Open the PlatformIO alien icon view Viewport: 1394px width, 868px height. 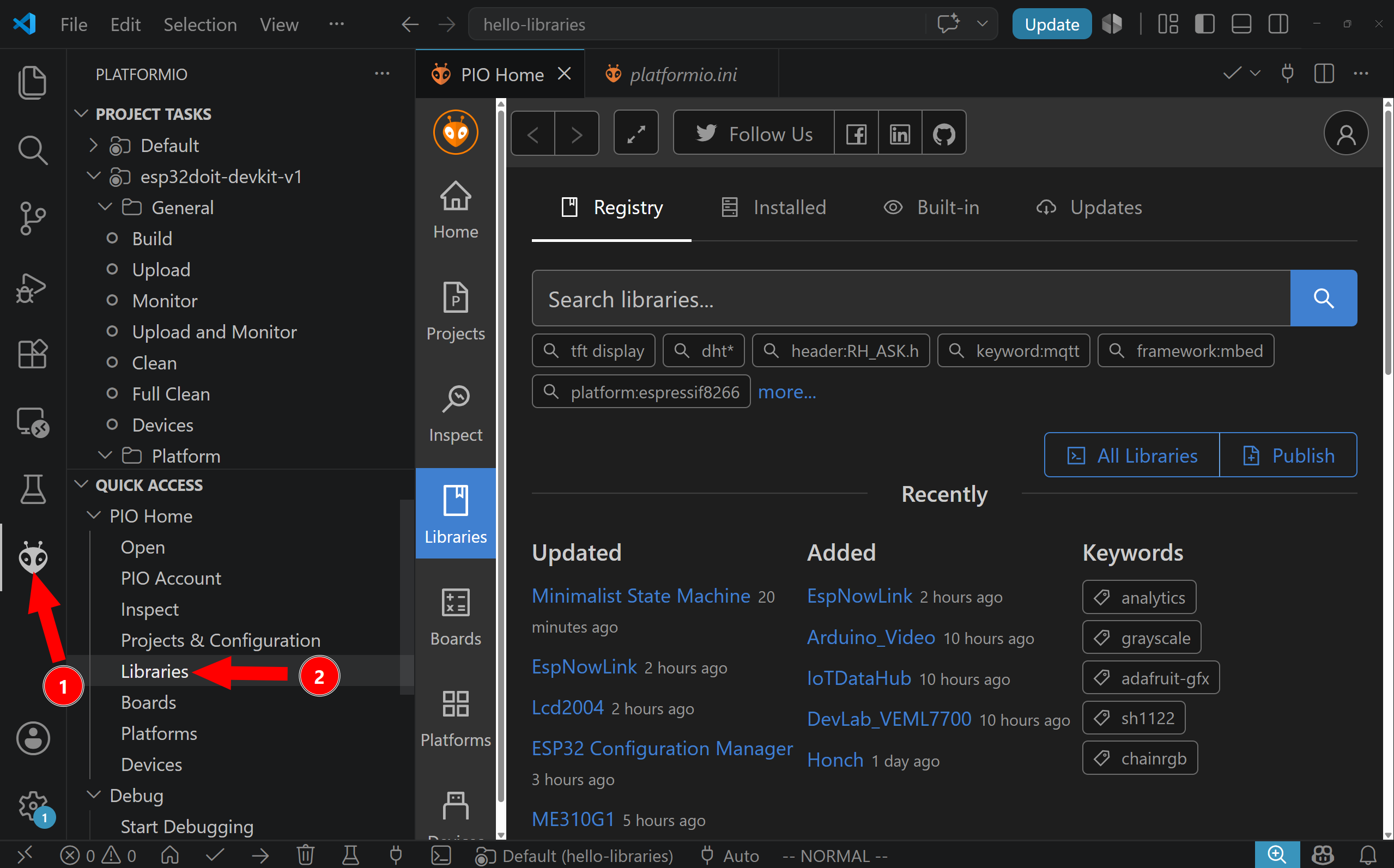pos(33,557)
